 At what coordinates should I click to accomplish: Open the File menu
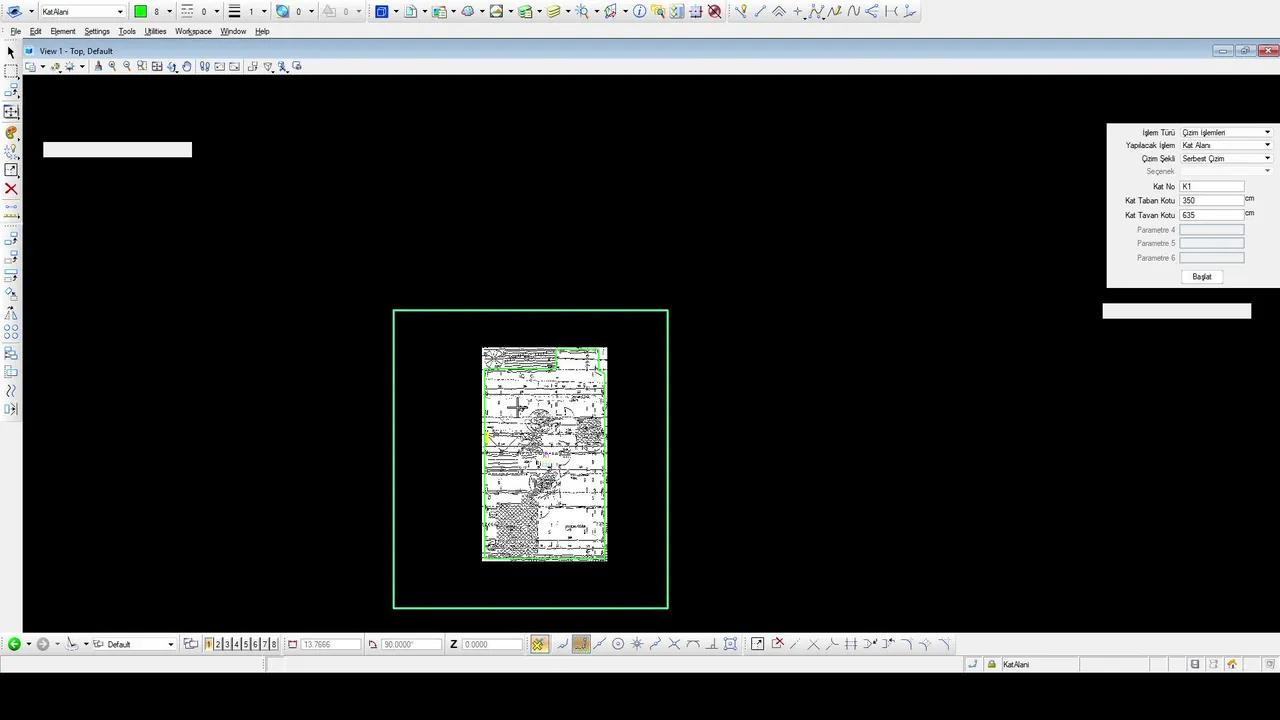point(15,32)
